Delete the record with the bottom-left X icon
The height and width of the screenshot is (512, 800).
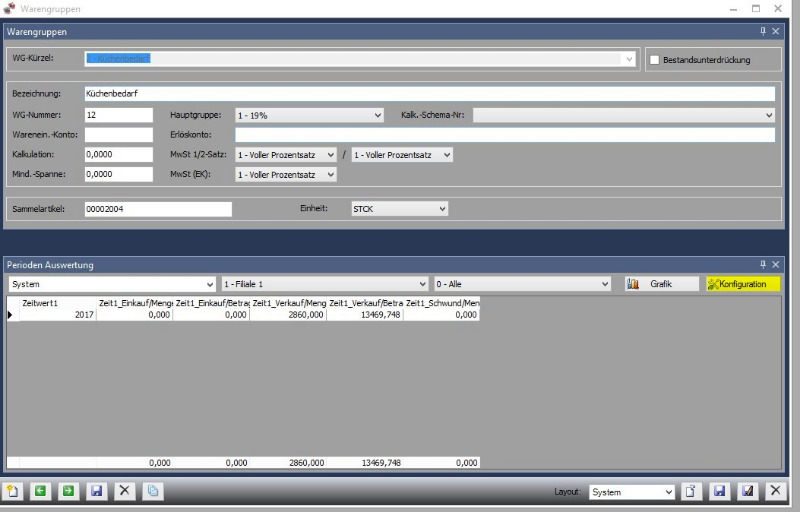point(124,491)
